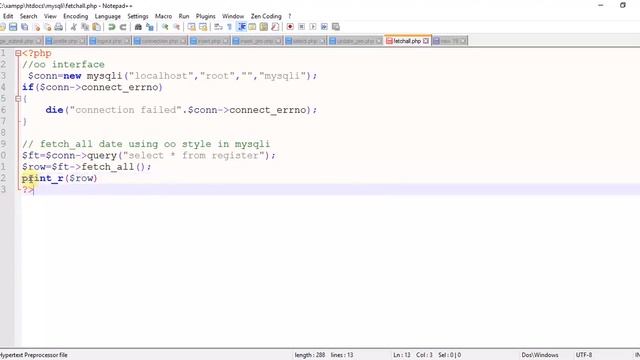Open the Zen Coding menu
This screenshot has height=360, width=640.
tap(266, 16)
